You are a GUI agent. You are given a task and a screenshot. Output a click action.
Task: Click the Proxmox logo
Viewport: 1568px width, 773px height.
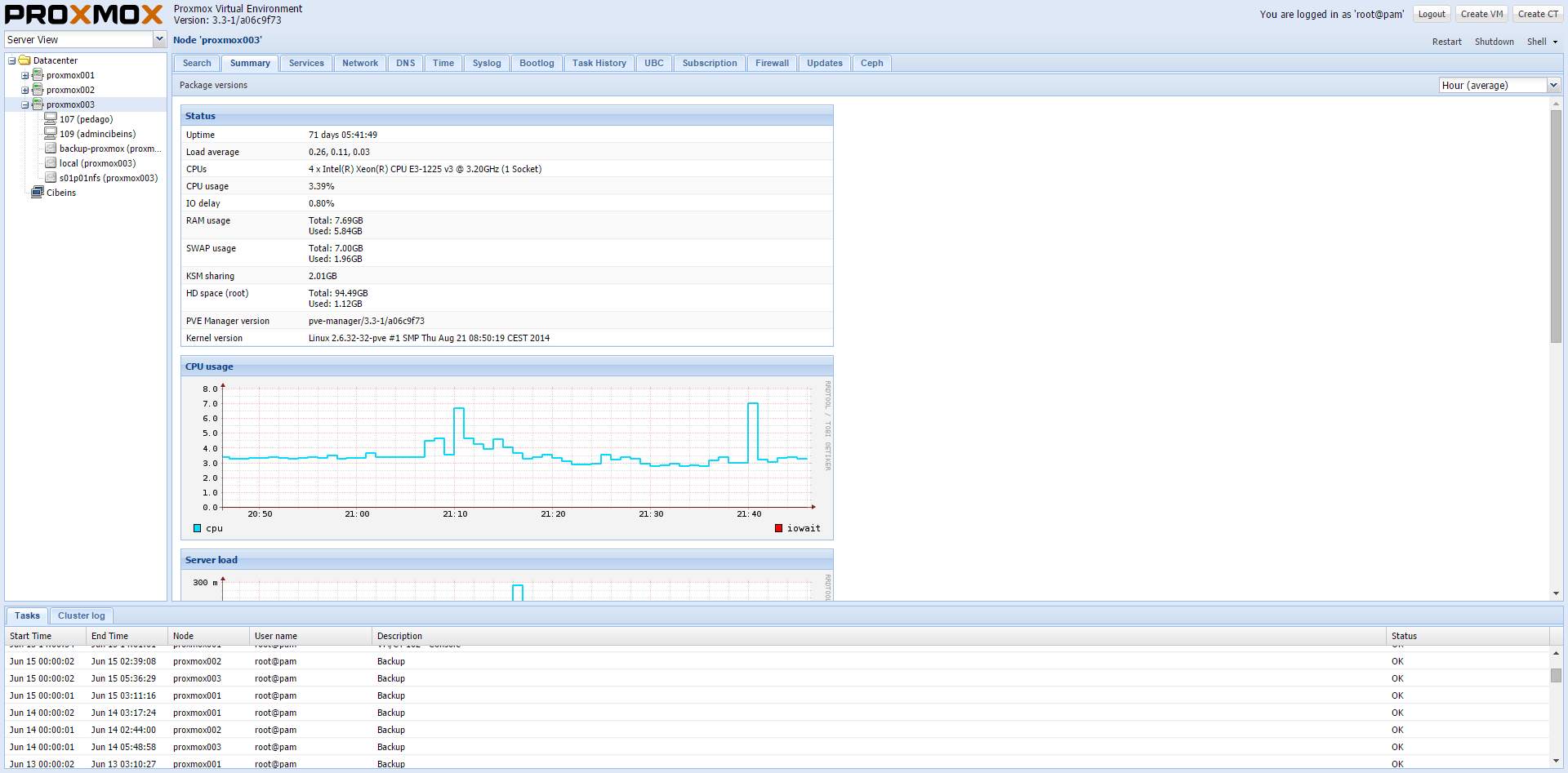[x=84, y=15]
